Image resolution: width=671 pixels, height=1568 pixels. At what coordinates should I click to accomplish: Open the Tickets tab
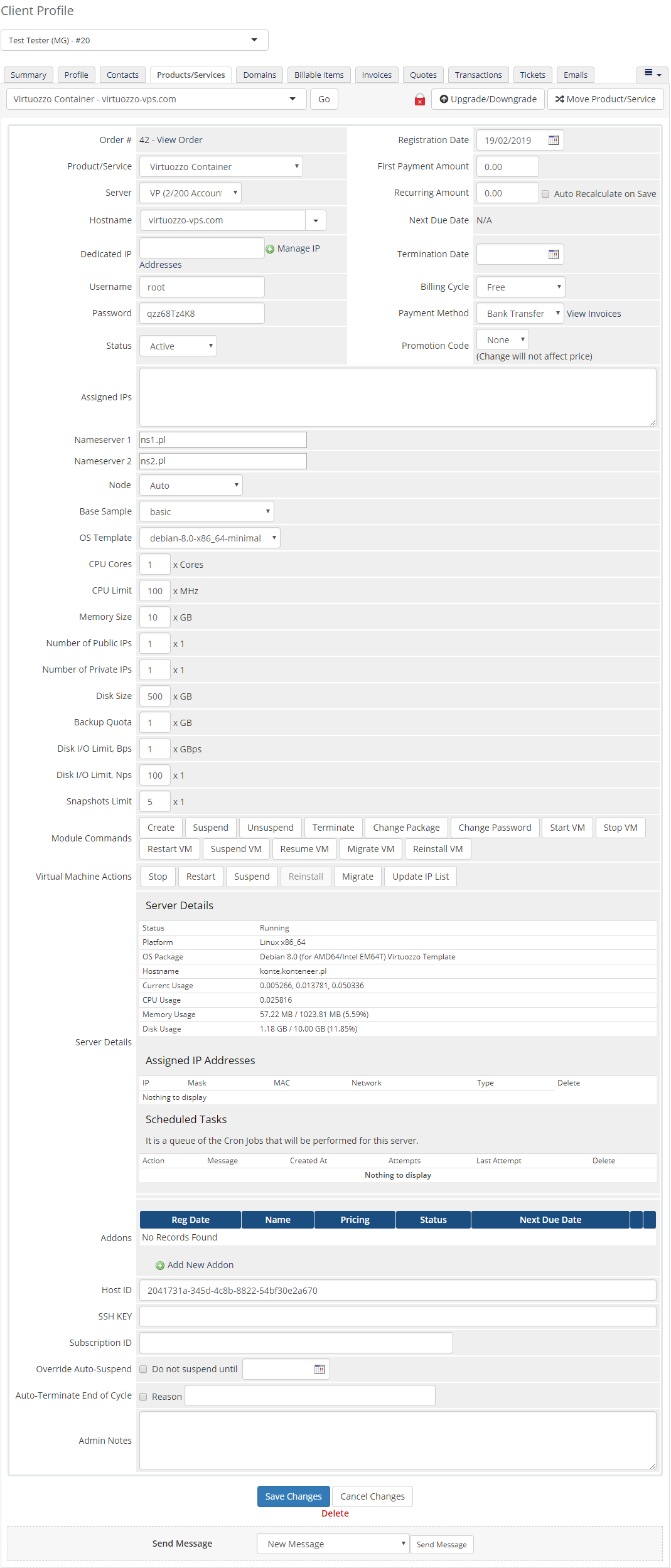coord(533,75)
